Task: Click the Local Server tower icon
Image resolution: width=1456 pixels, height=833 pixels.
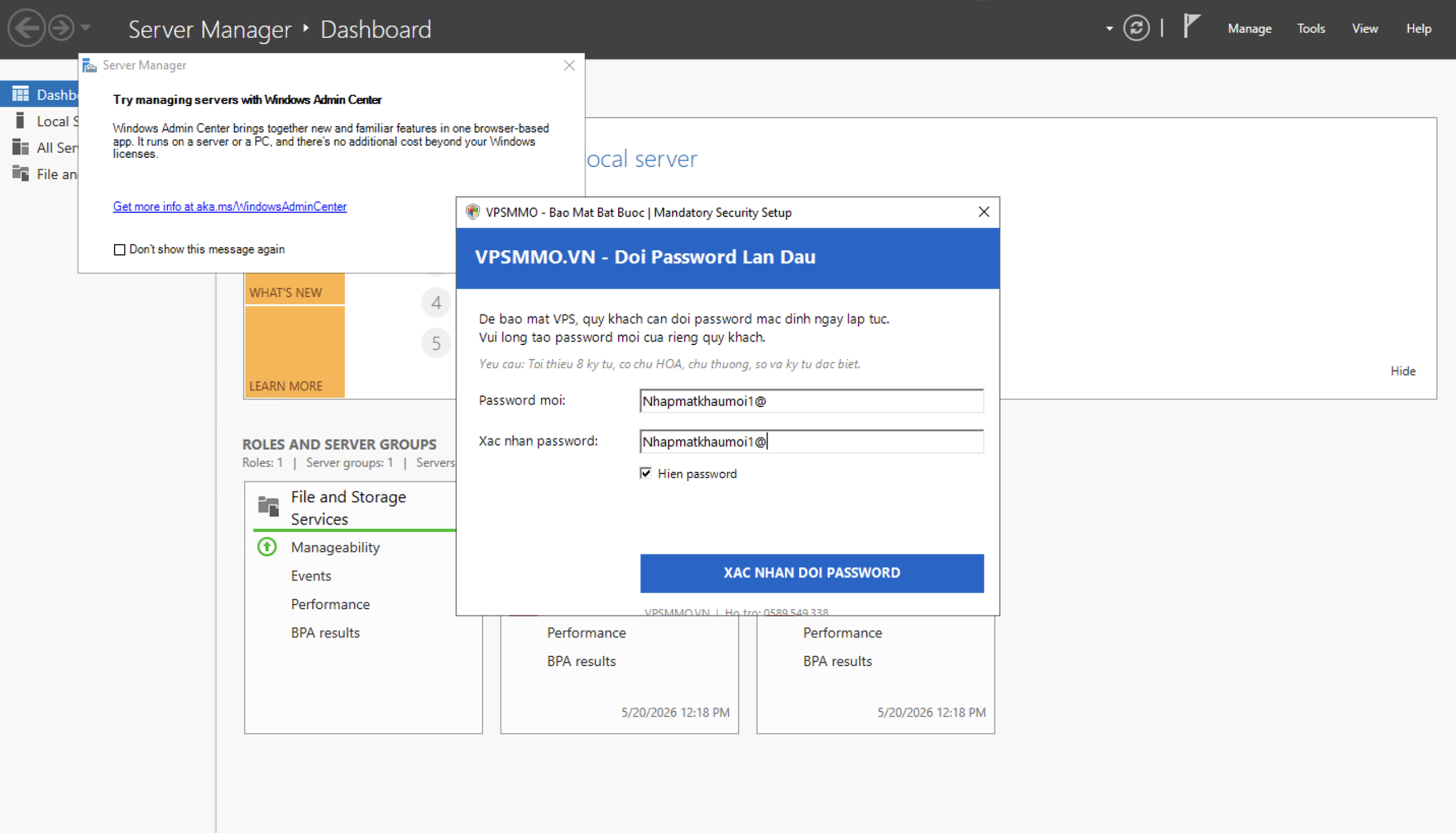Action: [20, 121]
